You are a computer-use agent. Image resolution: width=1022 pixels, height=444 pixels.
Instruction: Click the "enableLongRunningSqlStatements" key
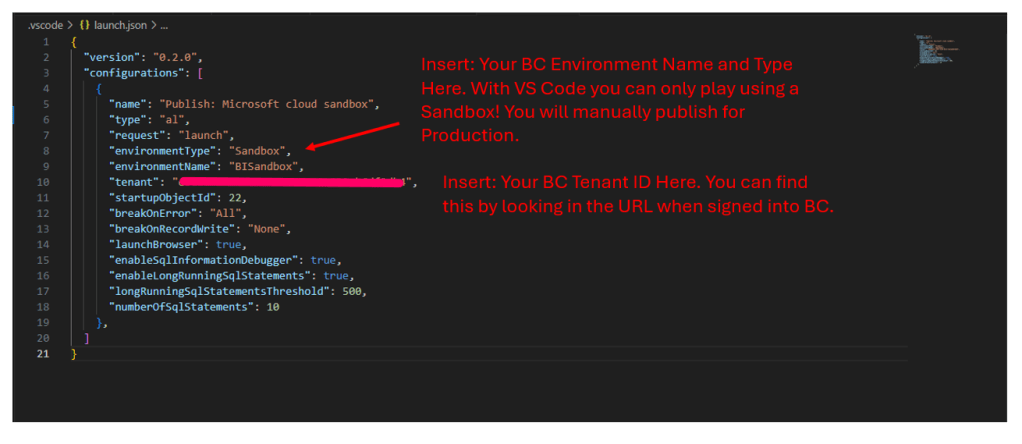point(210,276)
